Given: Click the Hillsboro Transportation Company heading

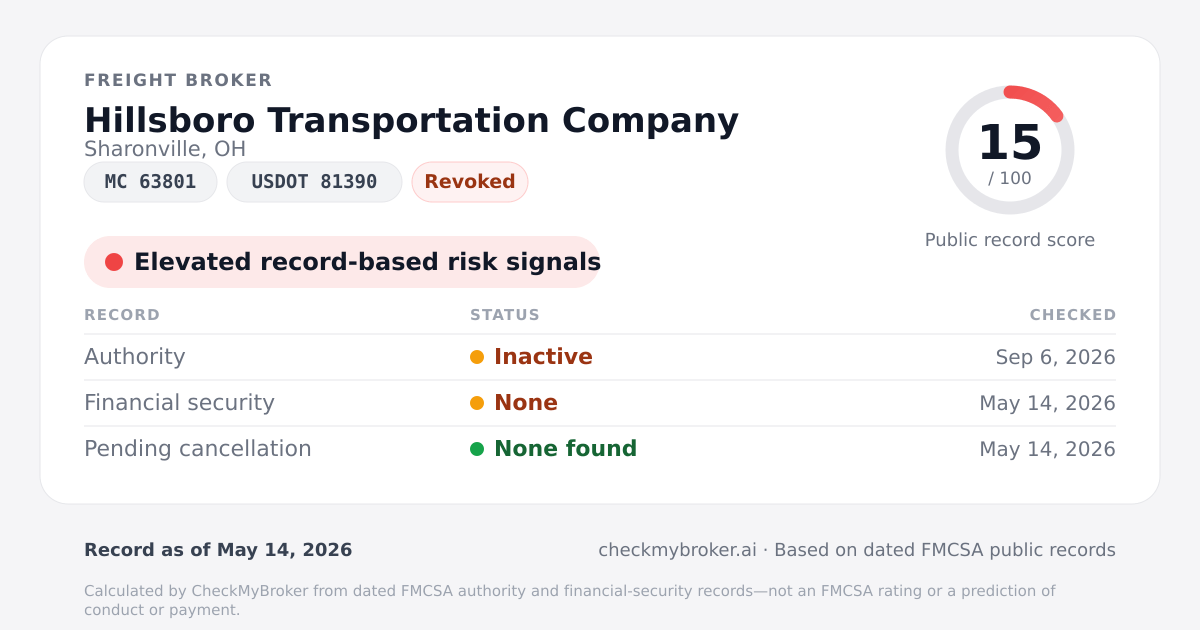Looking at the screenshot, I should coord(411,120).
